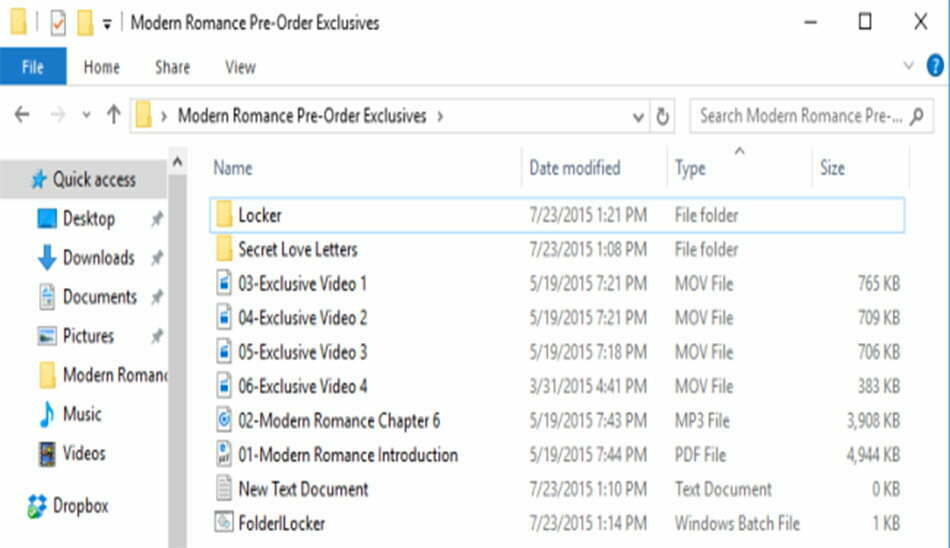
Task: Open Videos in the navigation pane
Action: [x=84, y=453]
